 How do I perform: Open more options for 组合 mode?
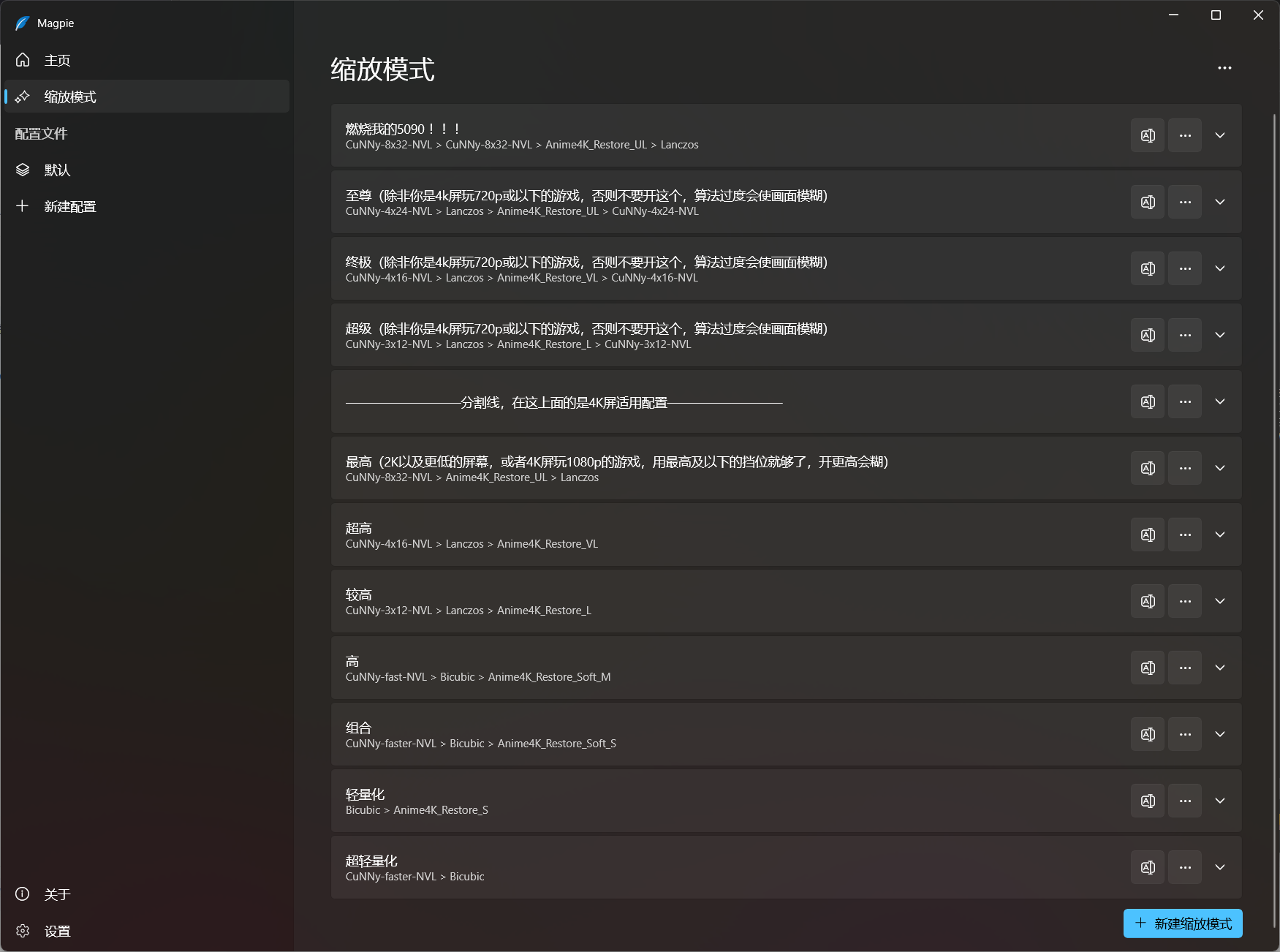coord(1185,734)
